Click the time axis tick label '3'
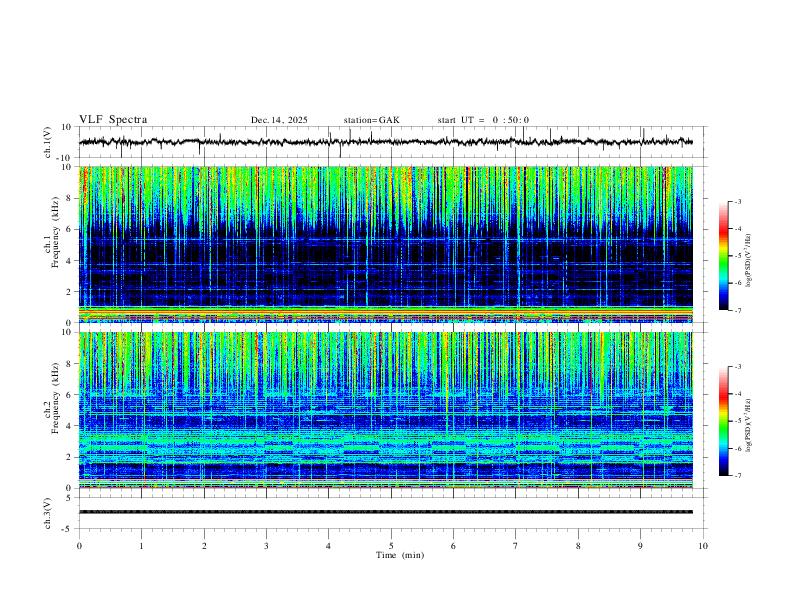792x612 pixels. tap(266, 546)
